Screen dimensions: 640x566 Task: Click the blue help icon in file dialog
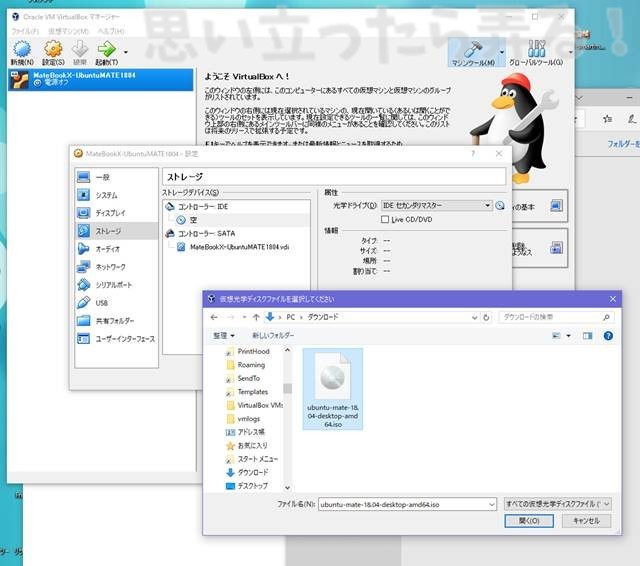[x=608, y=336]
